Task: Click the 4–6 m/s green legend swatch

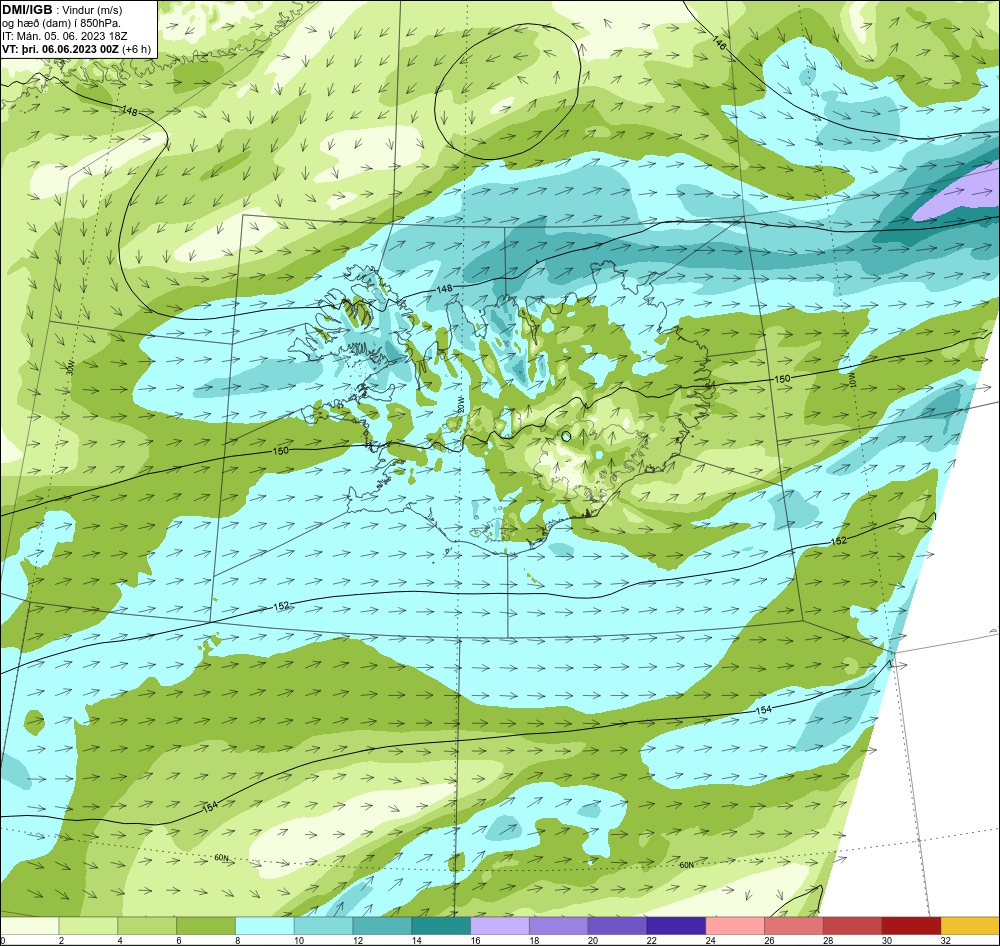Action: [147, 926]
